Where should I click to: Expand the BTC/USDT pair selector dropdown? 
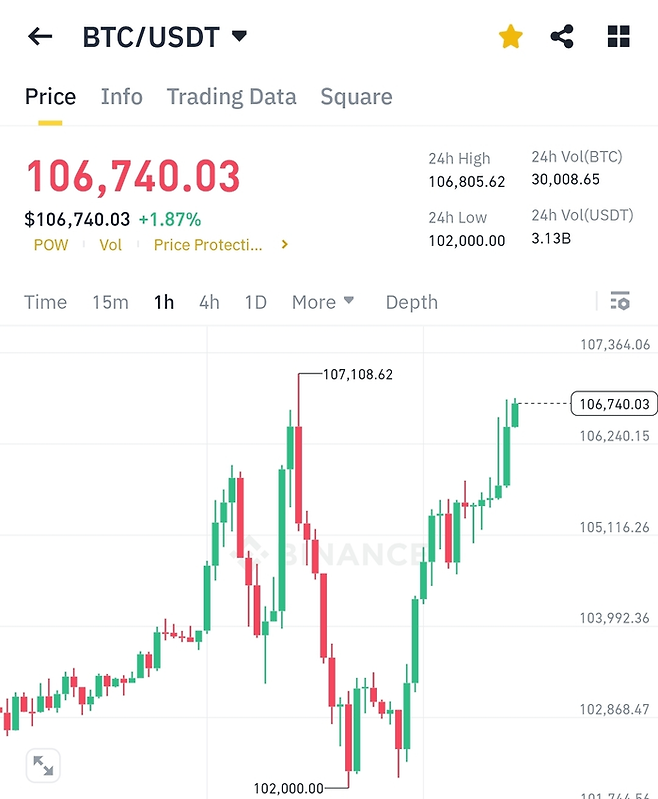point(239,37)
